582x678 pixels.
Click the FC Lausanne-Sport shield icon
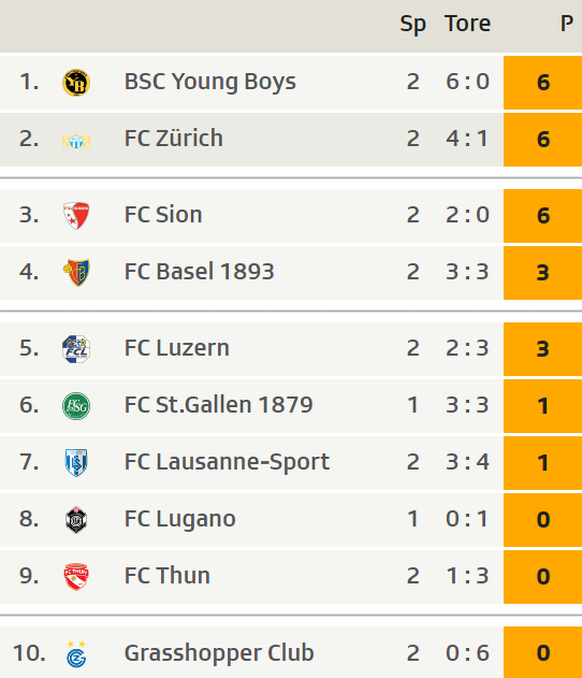click(76, 463)
